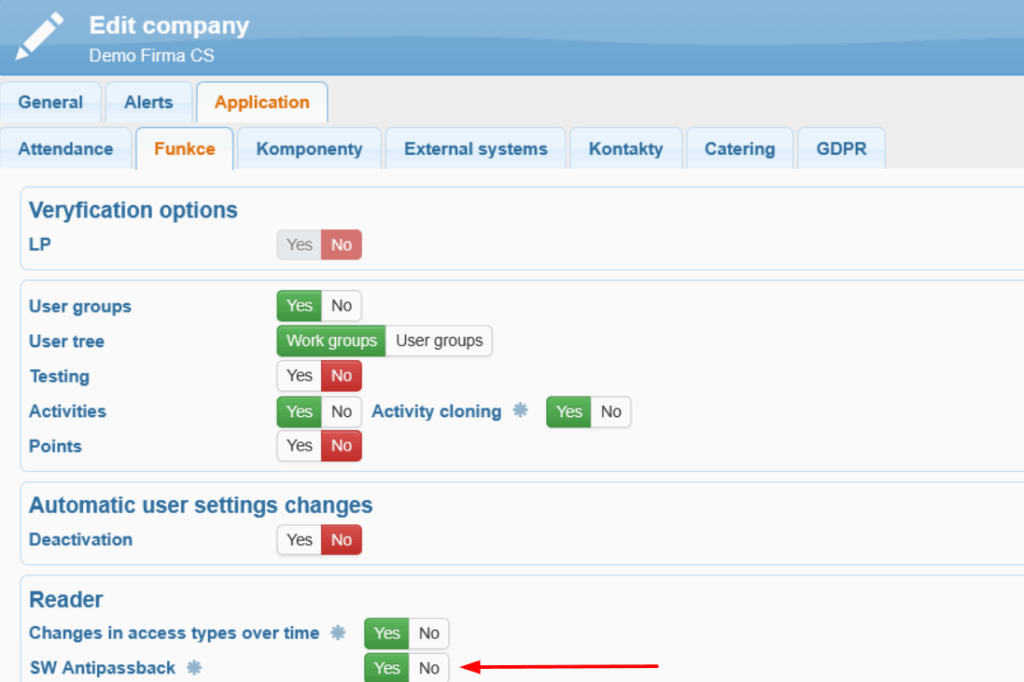Switch User tree to User groups

click(439, 341)
